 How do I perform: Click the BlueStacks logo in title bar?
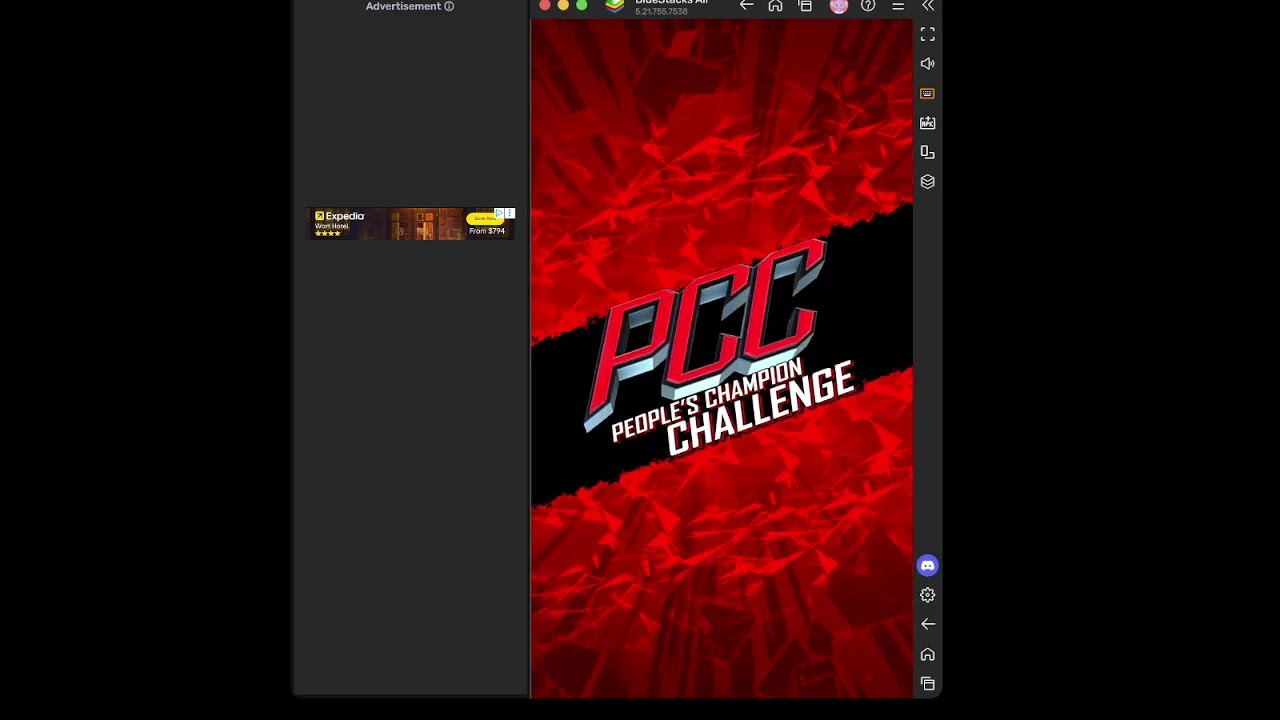[x=615, y=5]
